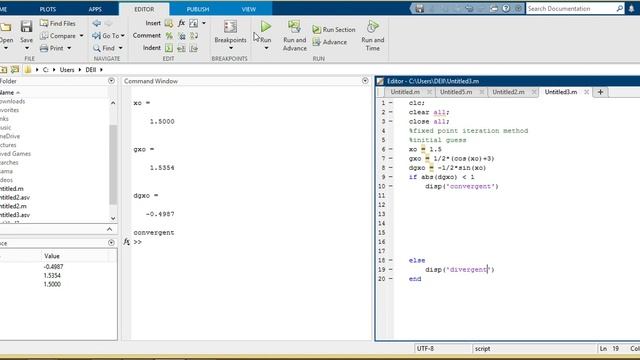This screenshot has width=640, height=360.
Task: Open the Save dropdown arrow
Action: [x=27, y=49]
